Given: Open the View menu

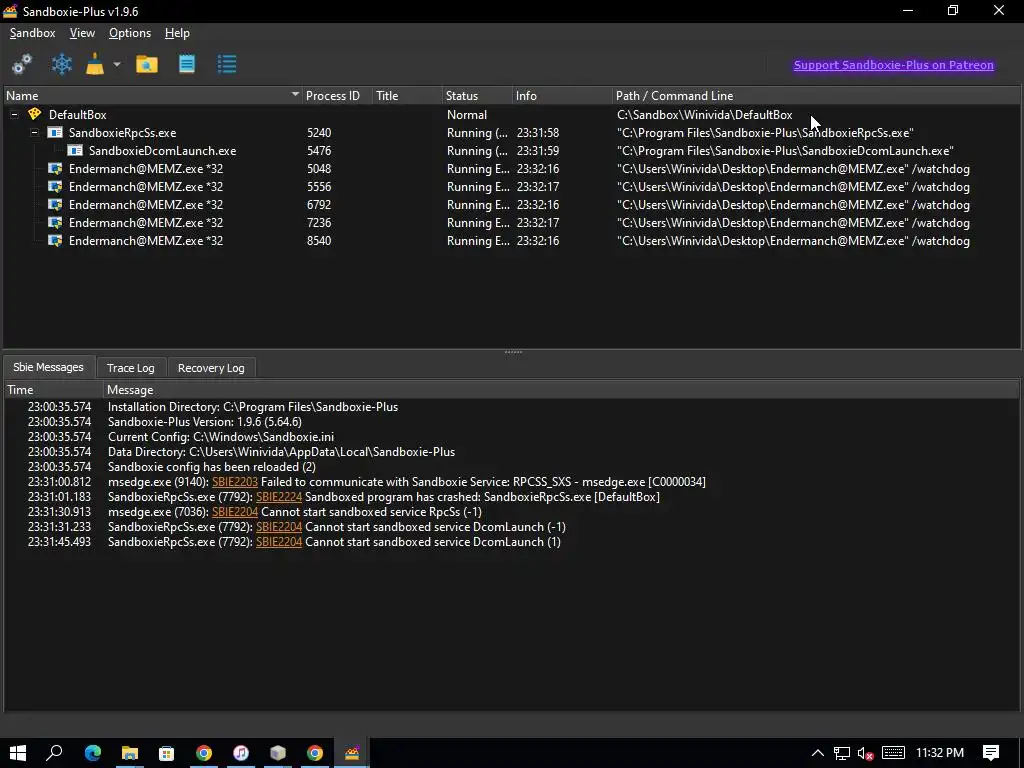Looking at the screenshot, I should coord(82,33).
